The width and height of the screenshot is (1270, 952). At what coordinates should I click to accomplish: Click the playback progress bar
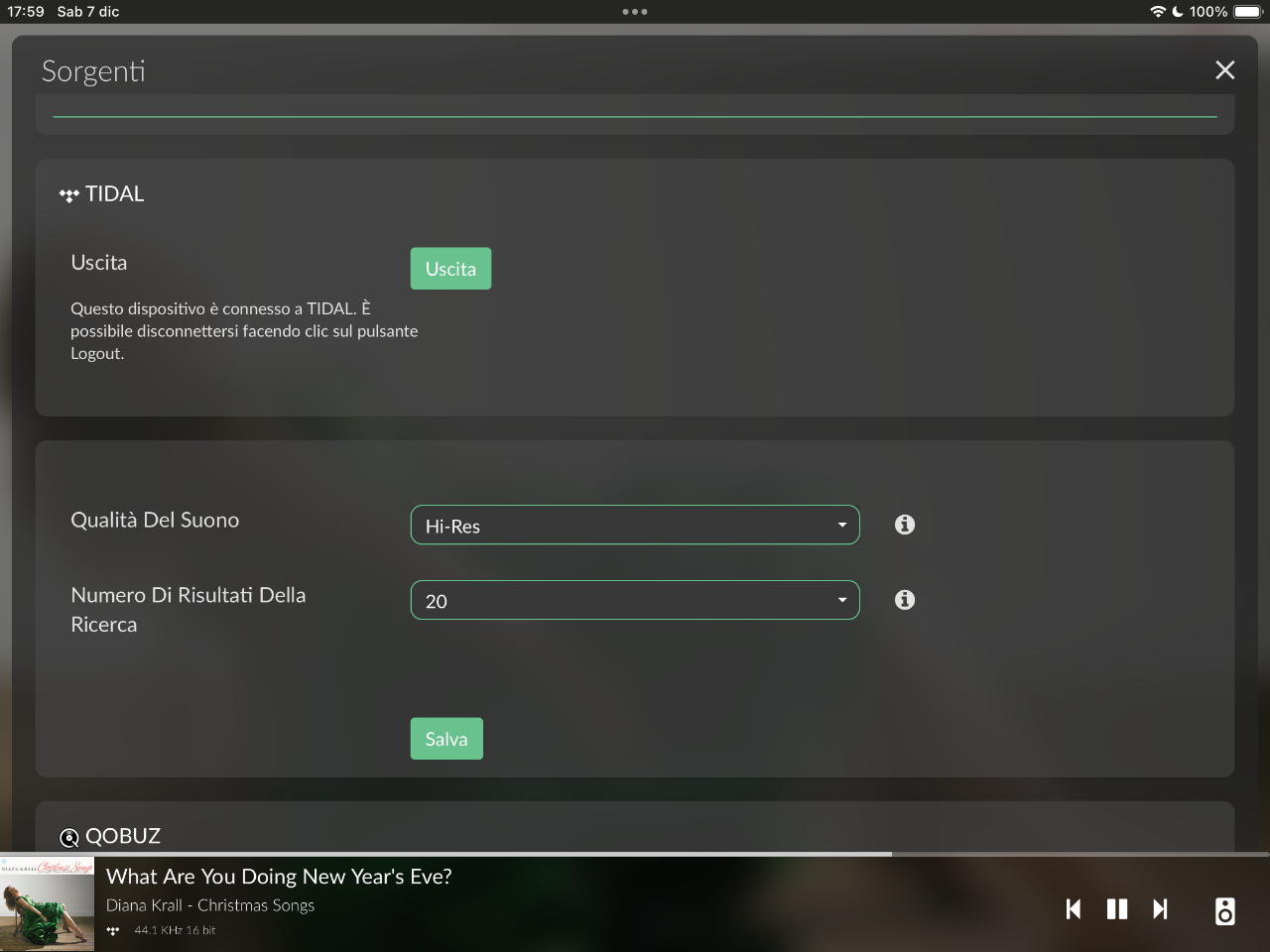click(635, 854)
